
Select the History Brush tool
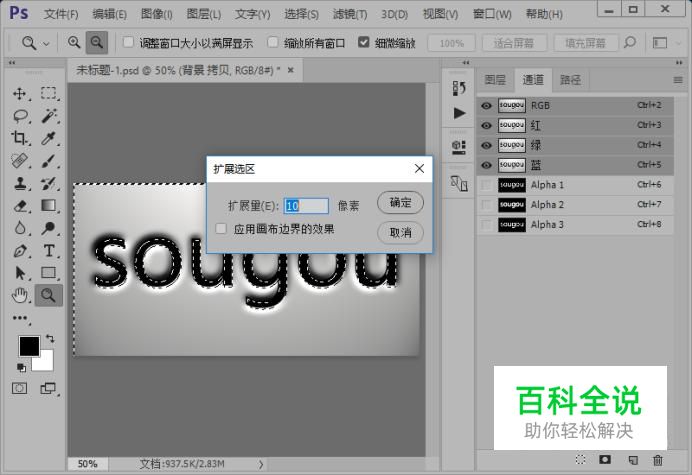(49, 183)
